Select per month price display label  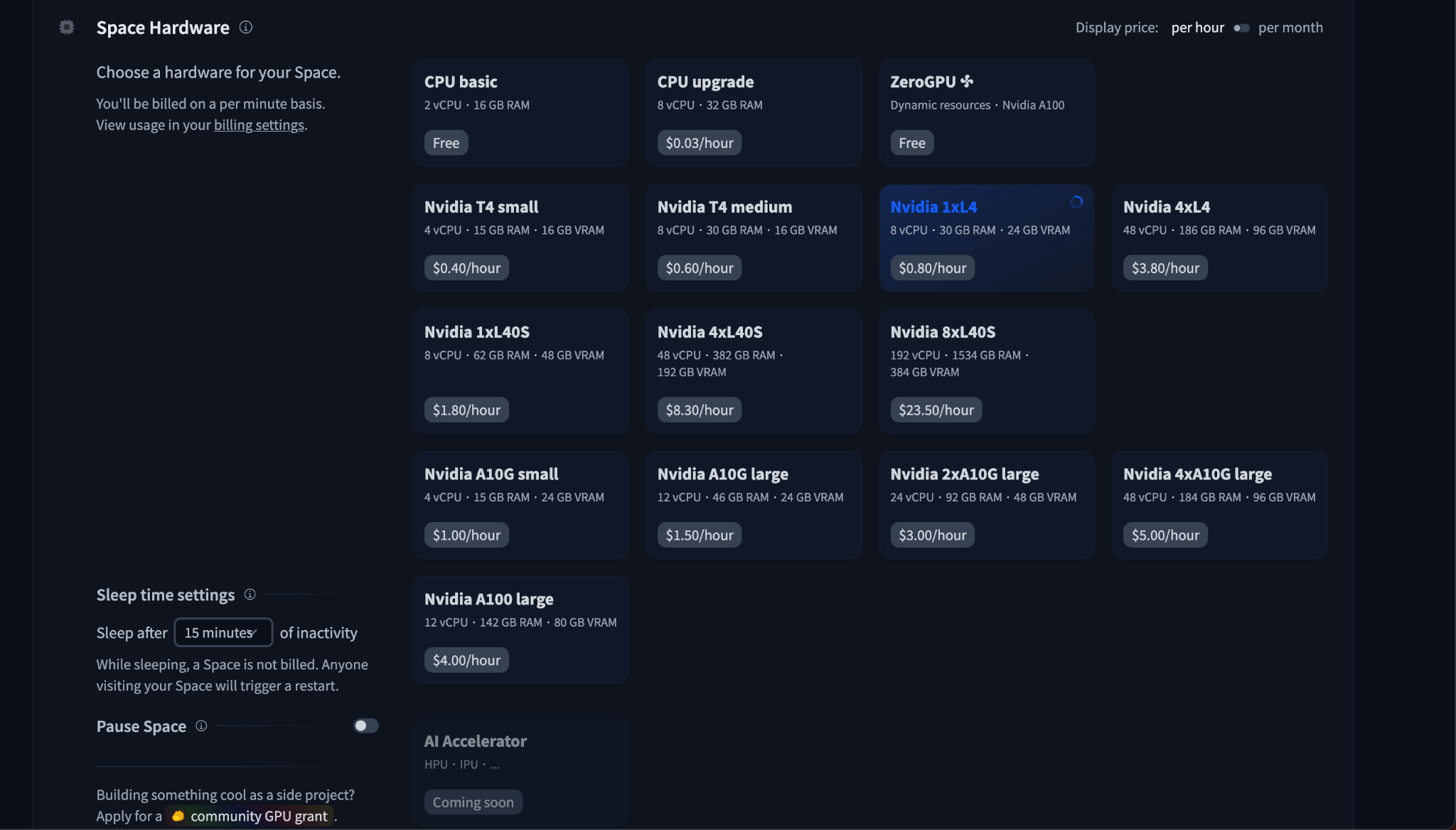(1290, 28)
